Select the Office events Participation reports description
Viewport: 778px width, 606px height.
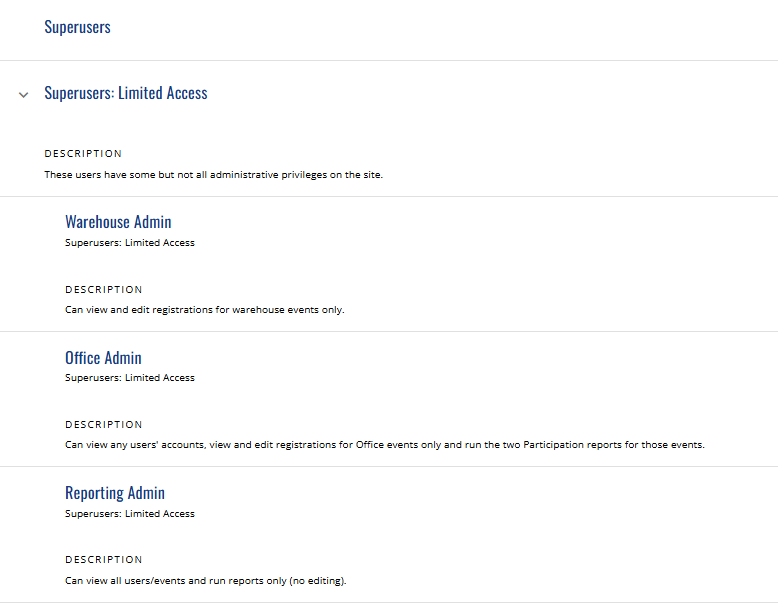(385, 445)
